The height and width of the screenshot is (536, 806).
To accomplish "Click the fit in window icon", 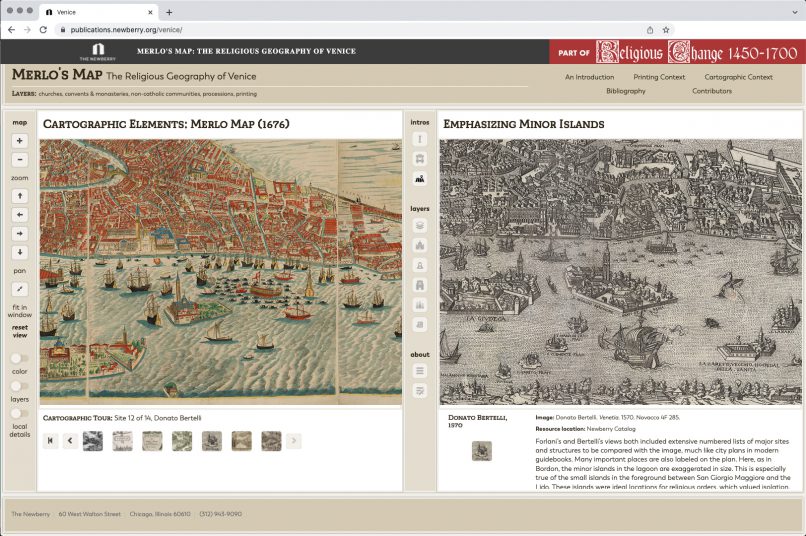I will point(20,288).
